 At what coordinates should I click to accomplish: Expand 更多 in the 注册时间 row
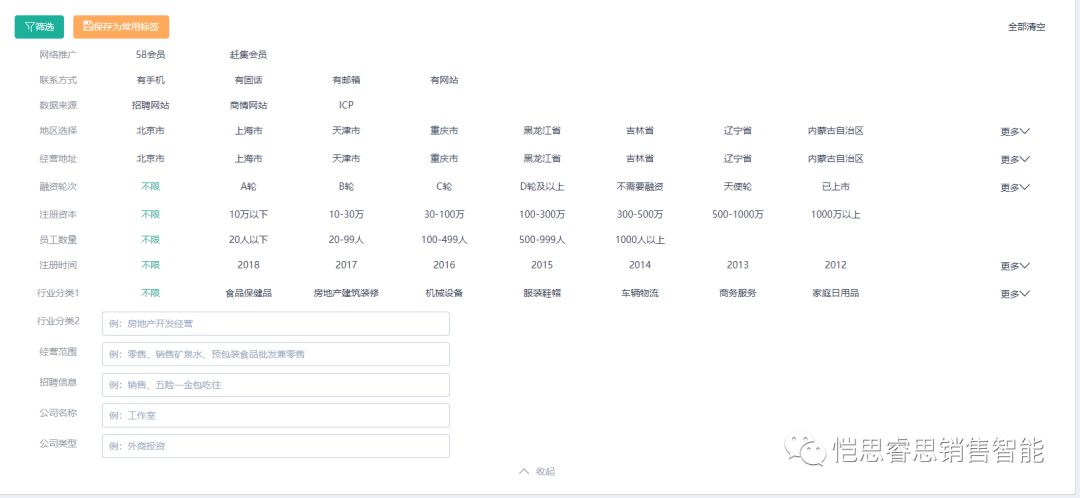(1015, 266)
